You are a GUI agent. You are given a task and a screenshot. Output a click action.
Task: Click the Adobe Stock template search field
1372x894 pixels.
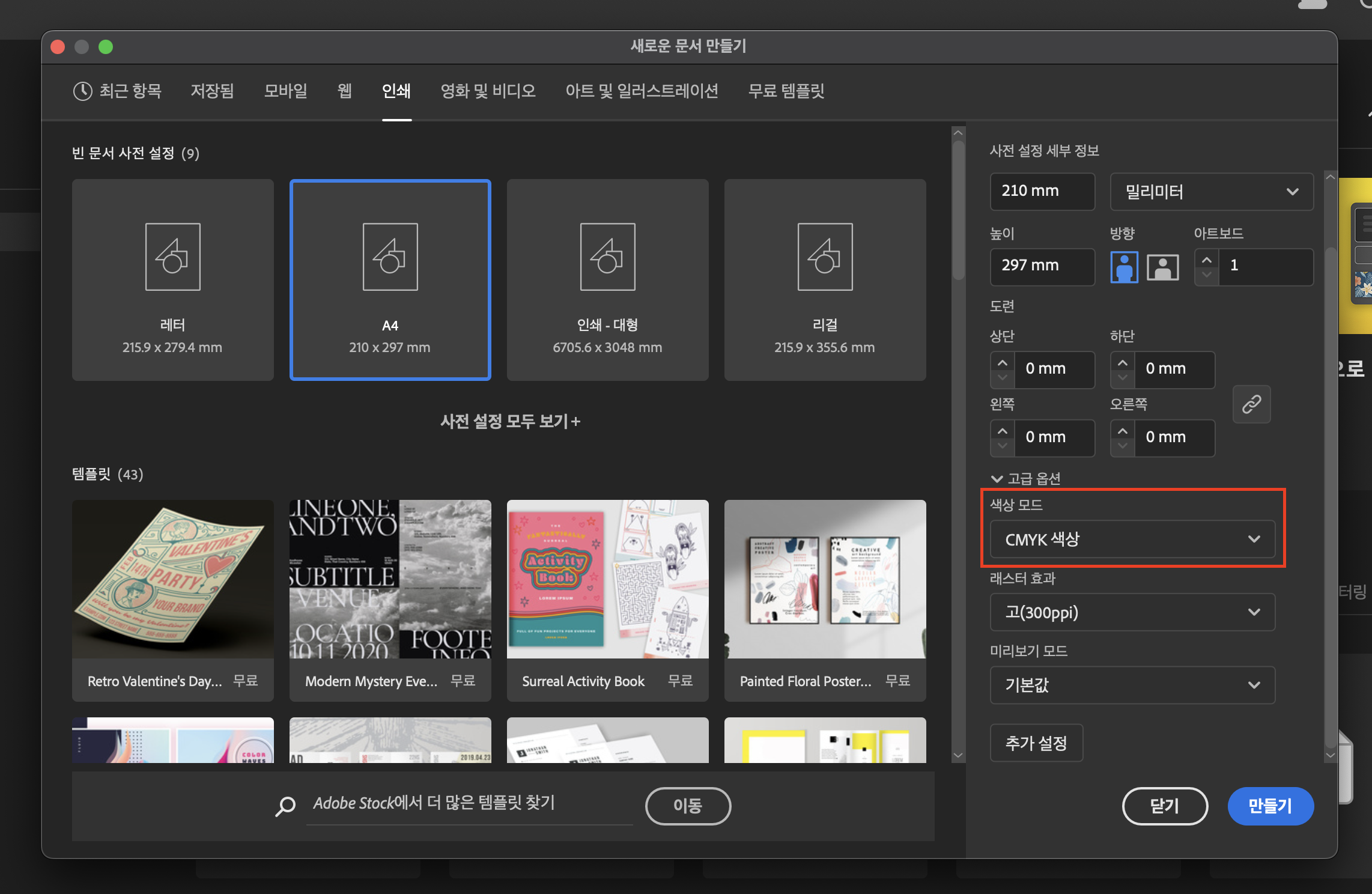pyautogui.click(x=470, y=804)
